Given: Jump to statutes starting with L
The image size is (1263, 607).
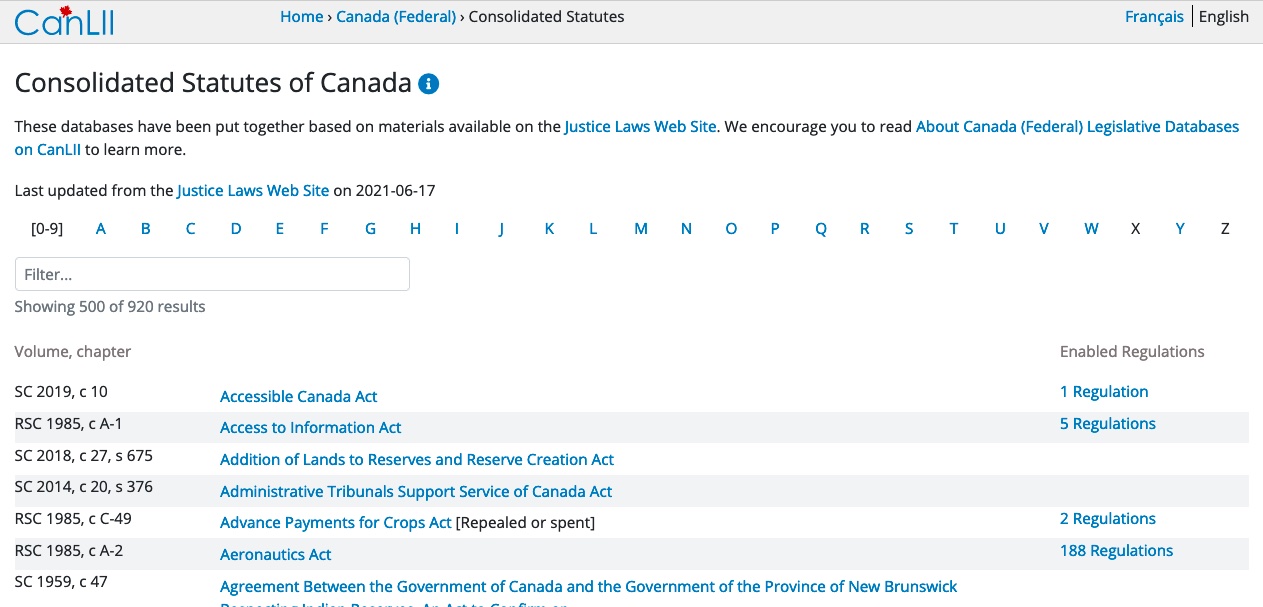Looking at the screenshot, I should coord(593,229).
